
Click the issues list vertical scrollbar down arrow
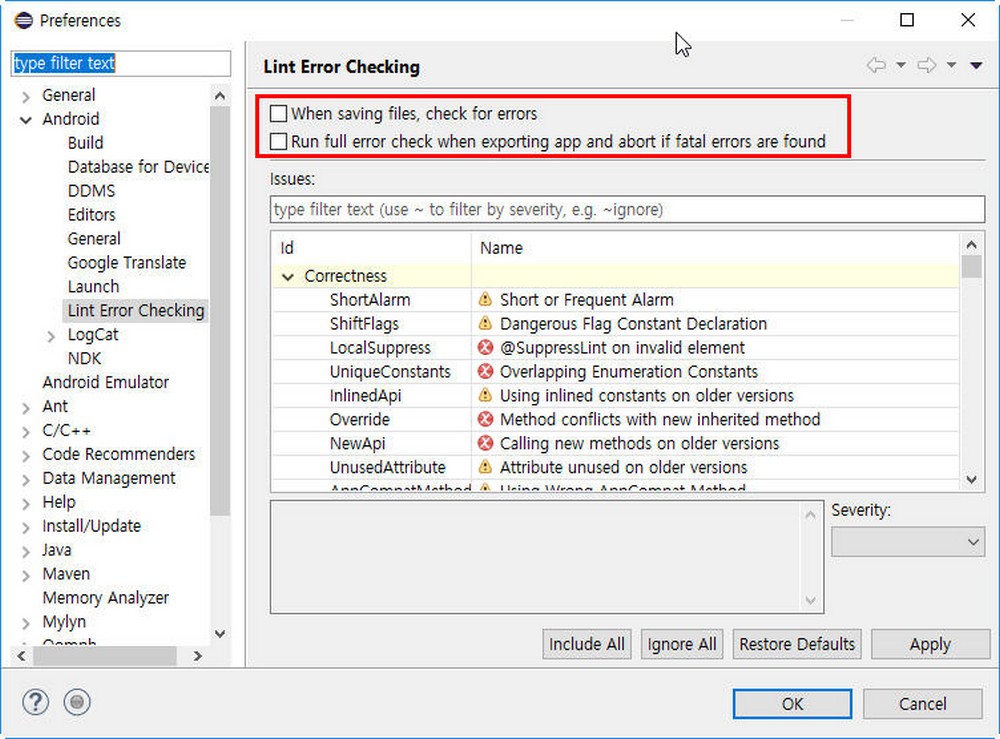click(971, 480)
